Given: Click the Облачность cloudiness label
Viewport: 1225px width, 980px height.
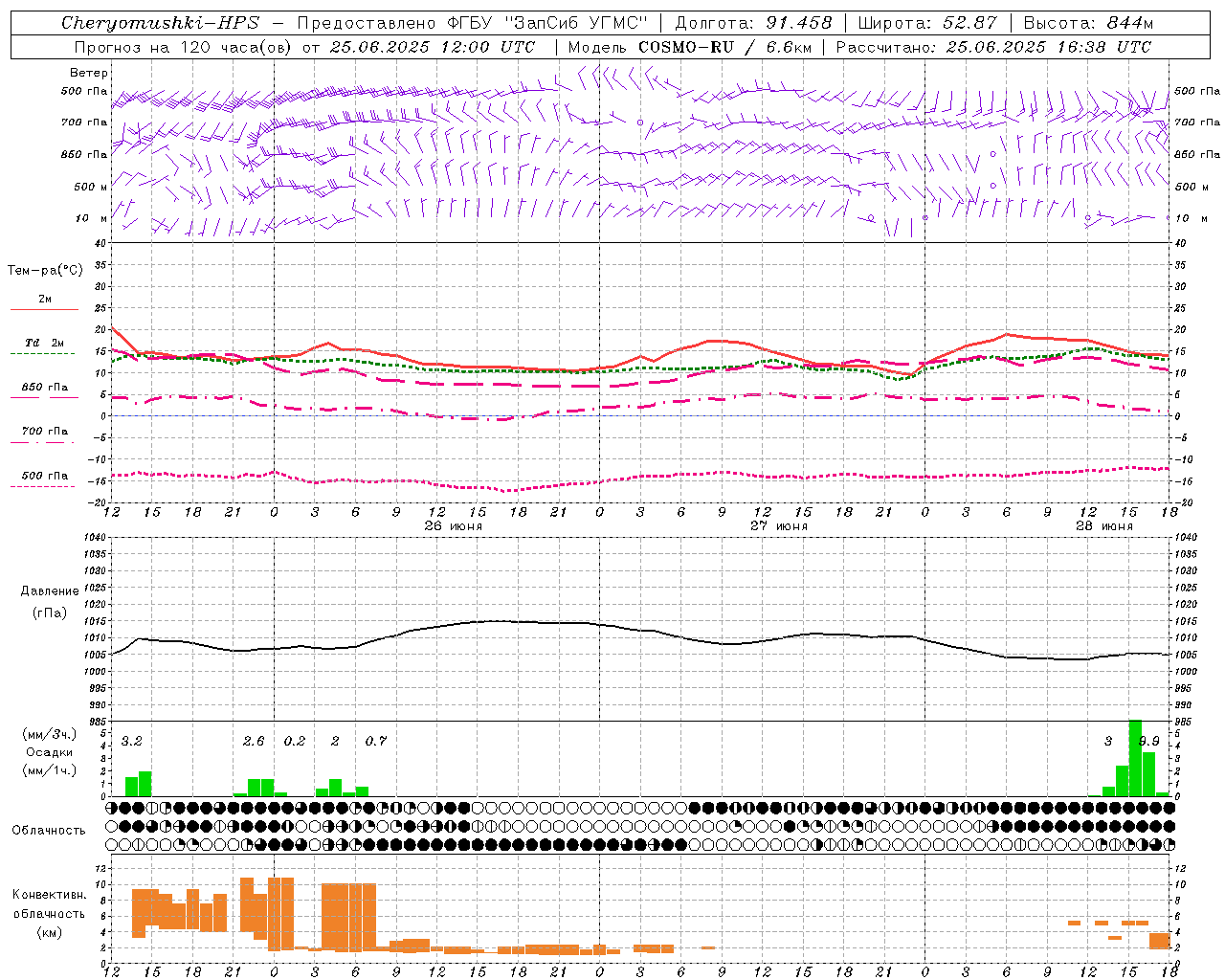Looking at the screenshot, I should click(49, 831).
